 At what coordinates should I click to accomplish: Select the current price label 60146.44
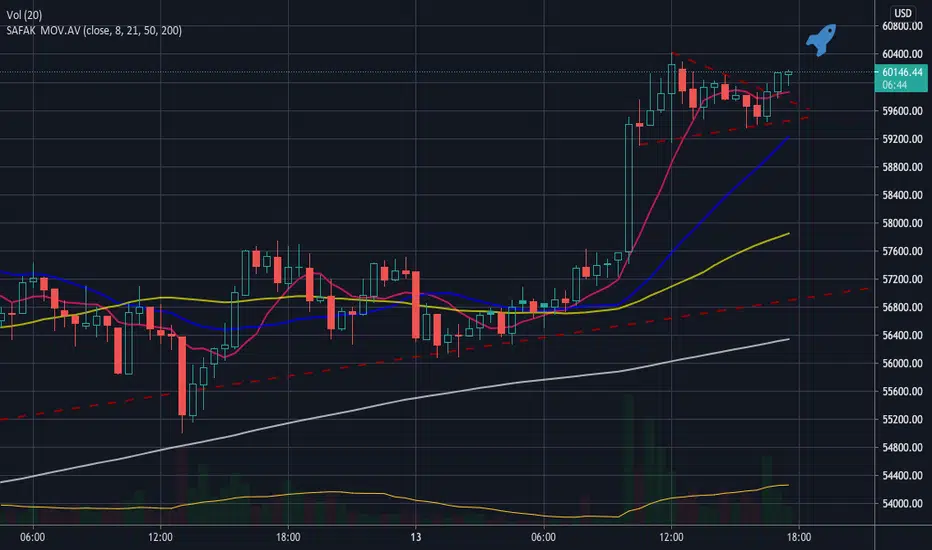[x=902, y=73]
